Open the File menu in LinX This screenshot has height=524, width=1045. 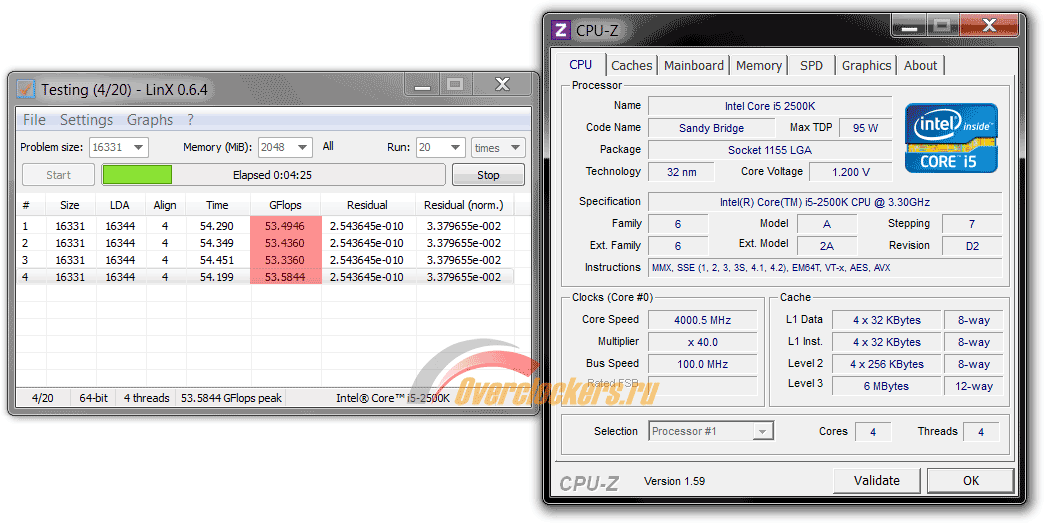[35, 120]
